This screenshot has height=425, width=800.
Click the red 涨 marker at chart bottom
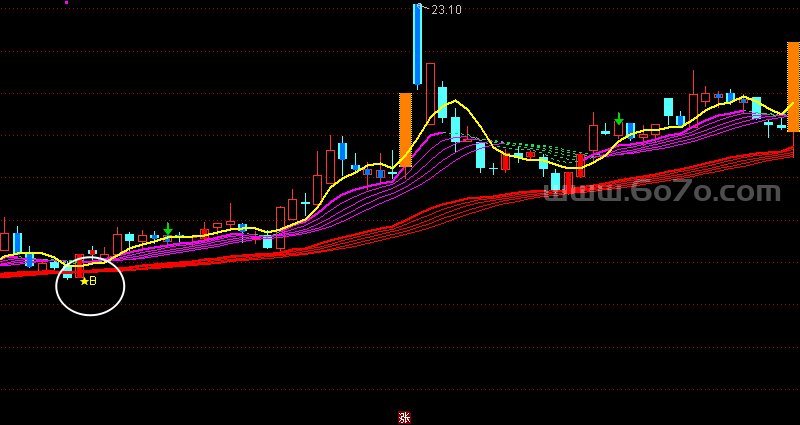(x=404, y=418)
